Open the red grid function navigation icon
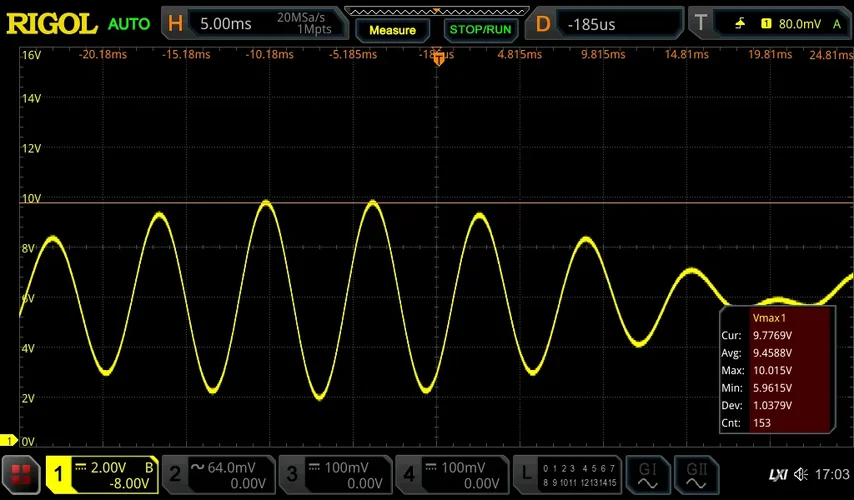The width and height of the screenshot is (854, 500). click(x=21, y=474)
